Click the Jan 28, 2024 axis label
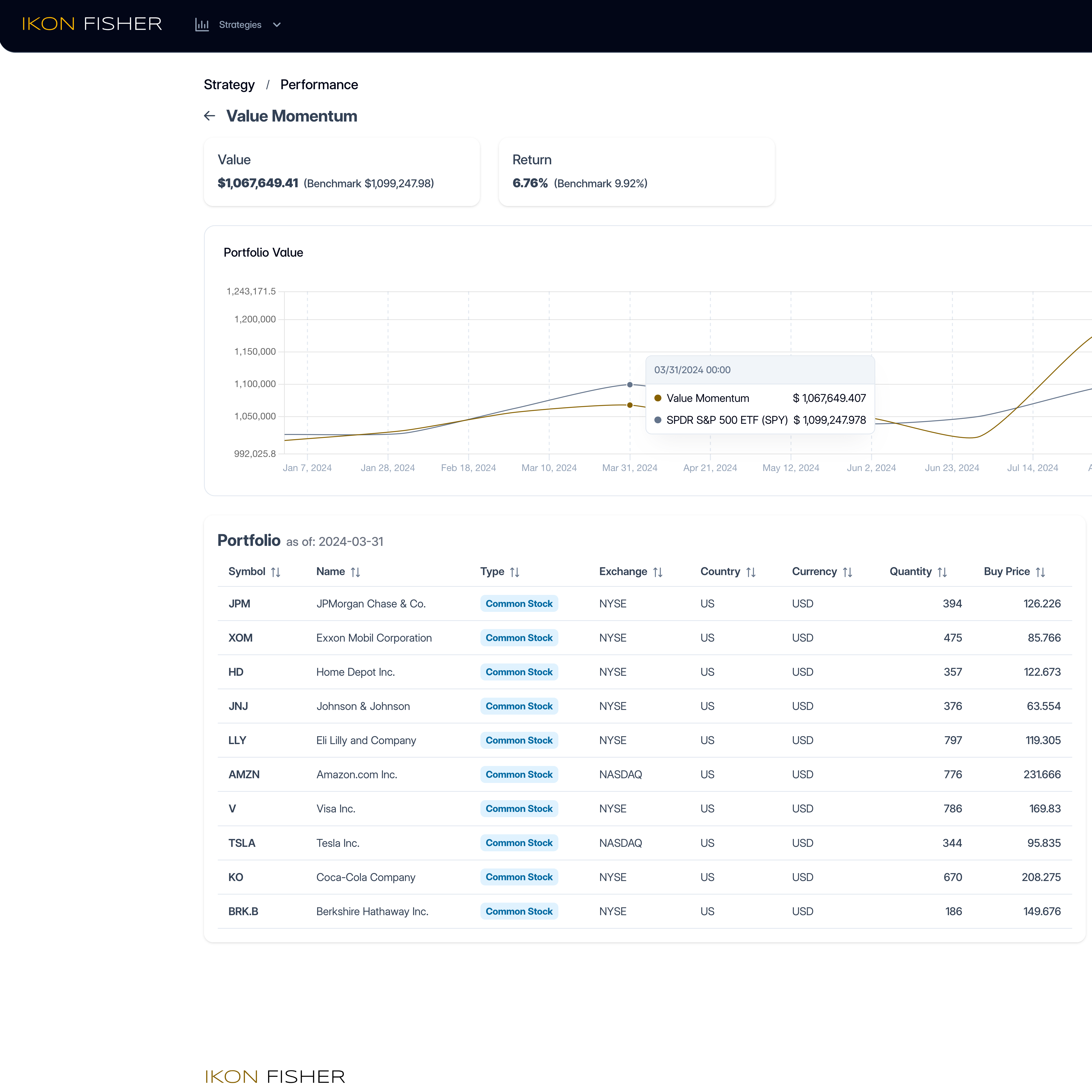 (388, 468)
